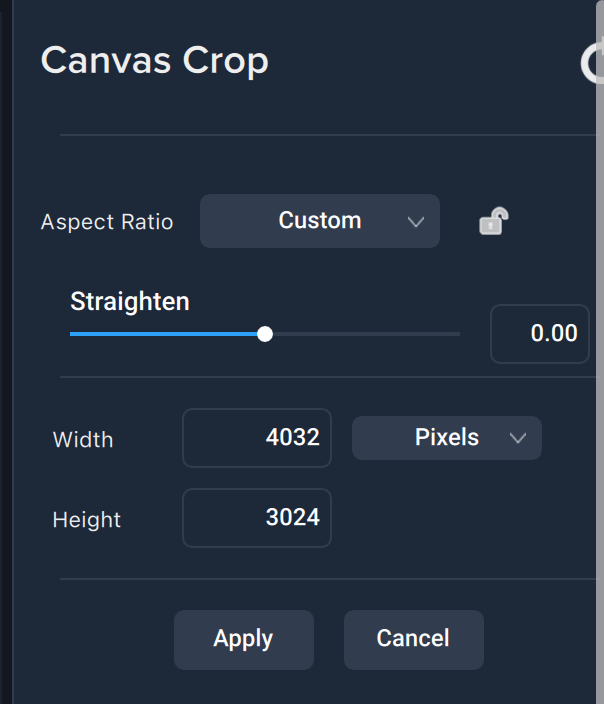Click the Canvas Crop panel title
The image size is (604, 704).
(154, 61)
